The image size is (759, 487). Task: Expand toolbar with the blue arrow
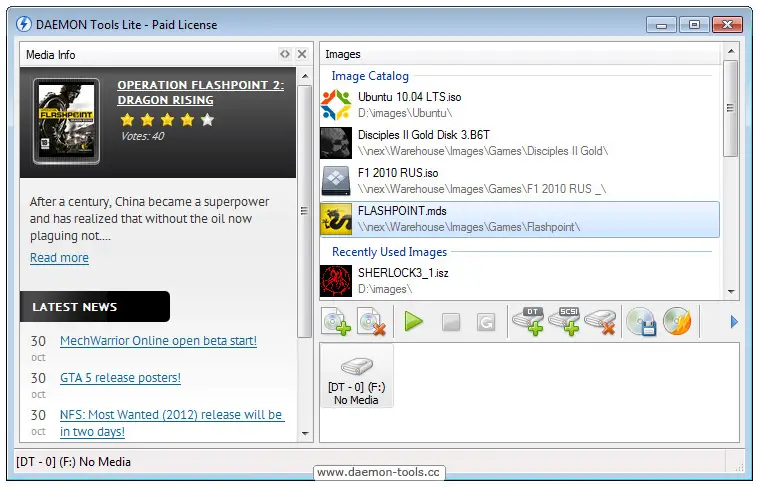(734, 321)
